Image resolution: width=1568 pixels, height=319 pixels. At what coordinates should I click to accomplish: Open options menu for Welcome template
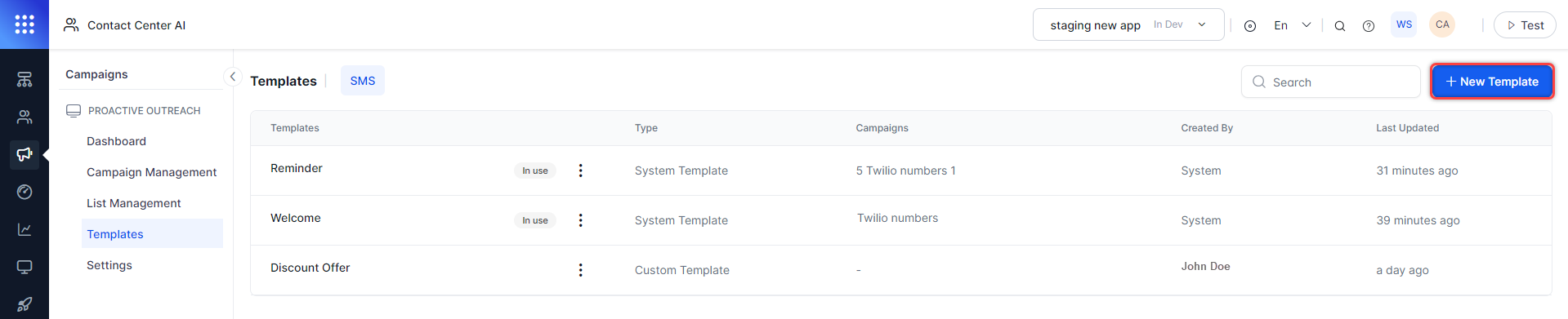point(581,220)
